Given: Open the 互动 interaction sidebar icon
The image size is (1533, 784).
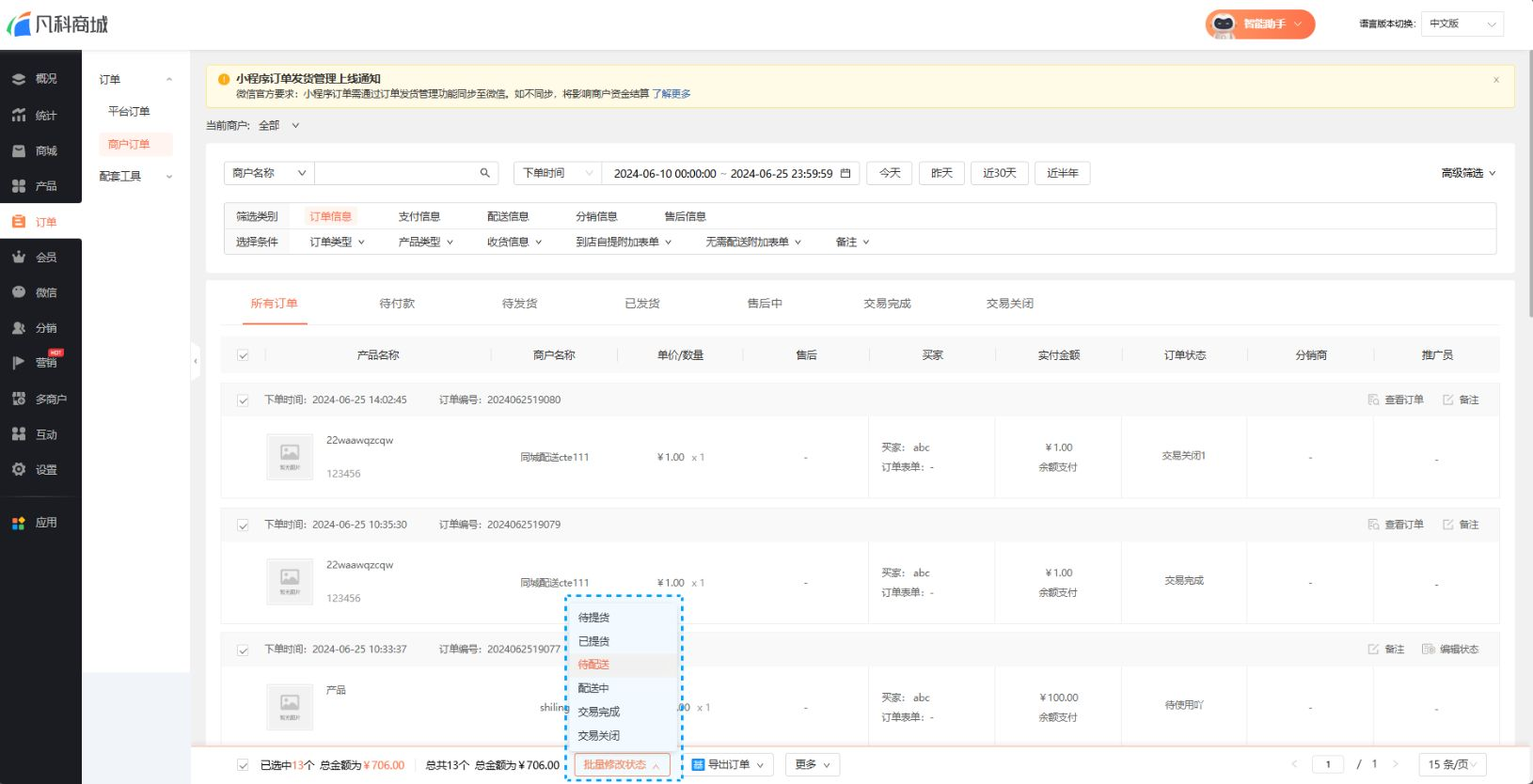Looking at the screenshot, I should pos(19,434).
